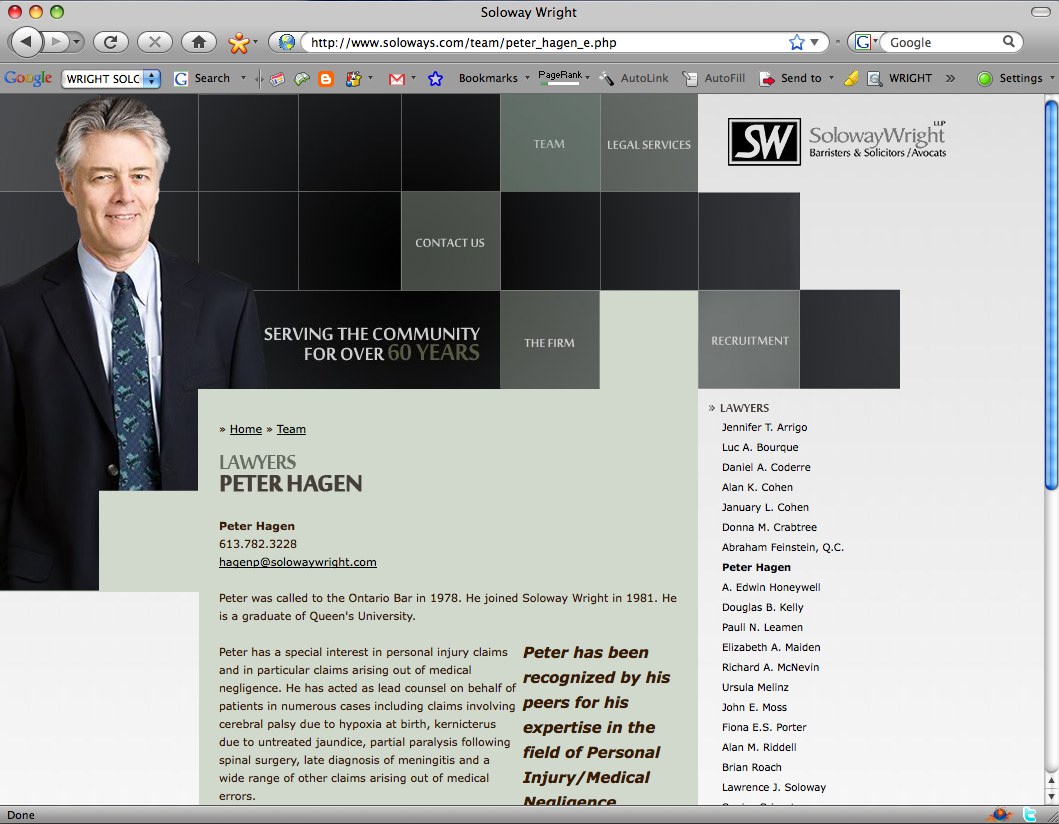1059x824 pixels.
Task: Open the TEAM navigation tile
Action: click(550, 143)
